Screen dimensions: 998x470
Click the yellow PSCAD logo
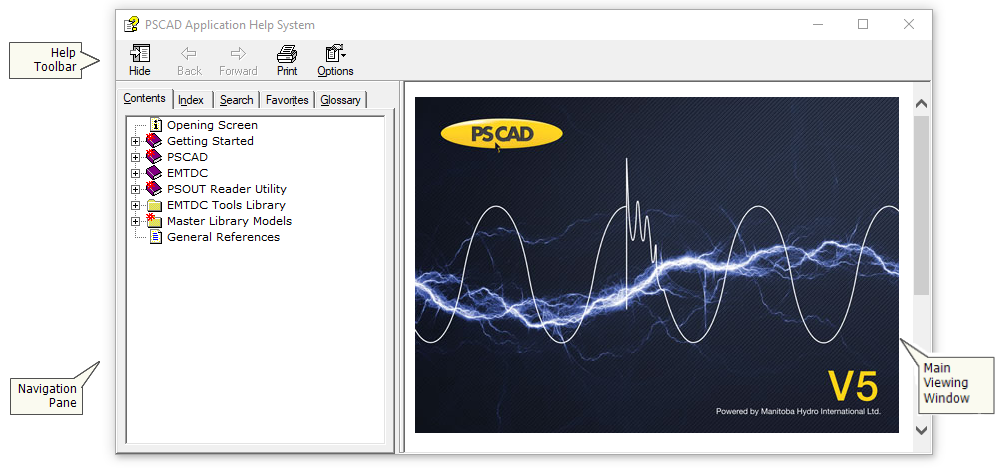coord(501,135)
